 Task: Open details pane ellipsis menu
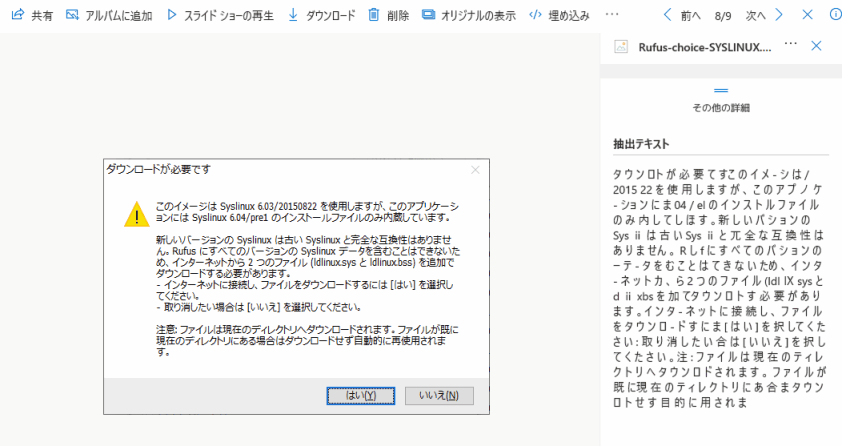(x=790, y=43)
